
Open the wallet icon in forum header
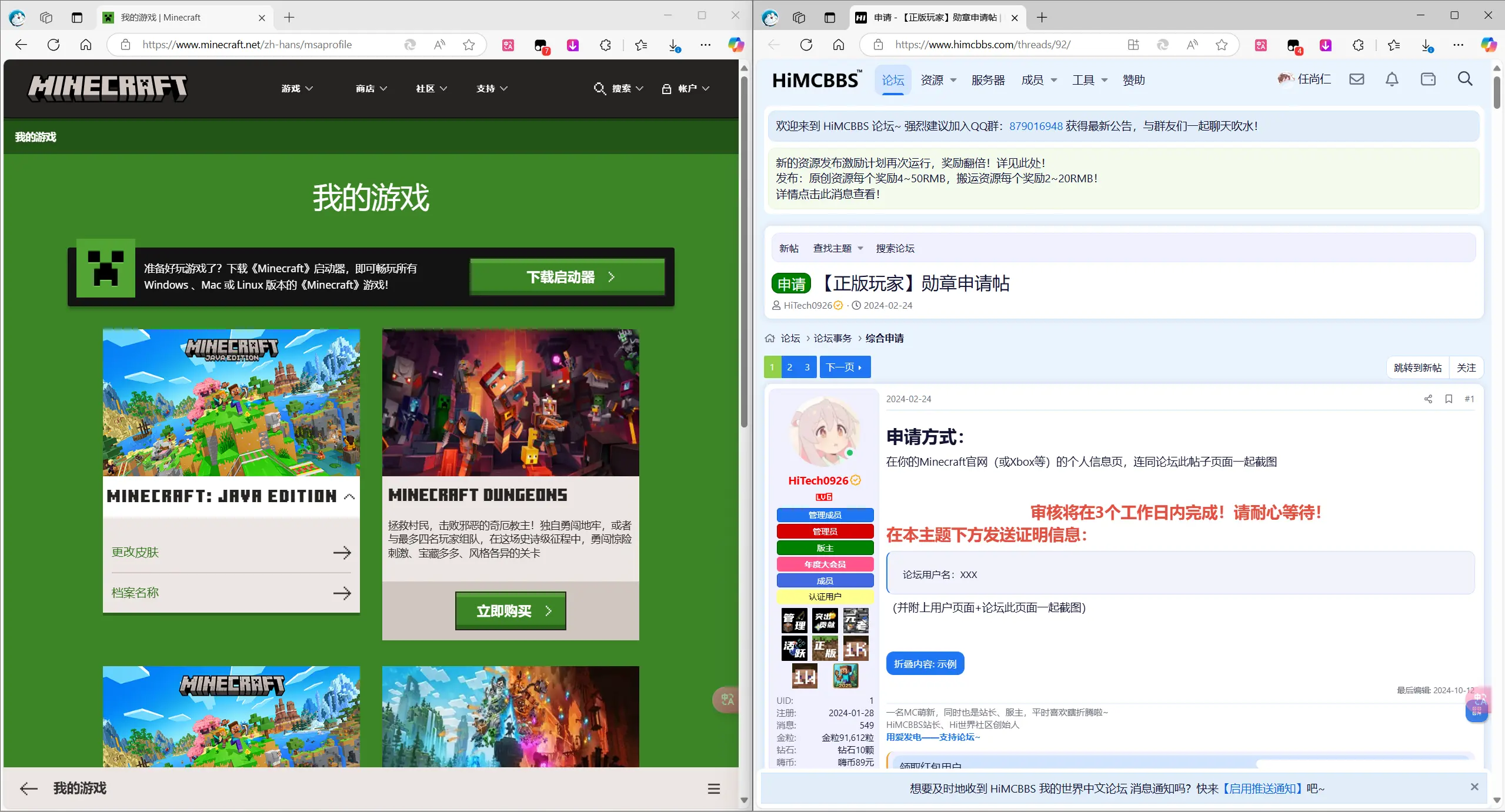(1429, 79)
